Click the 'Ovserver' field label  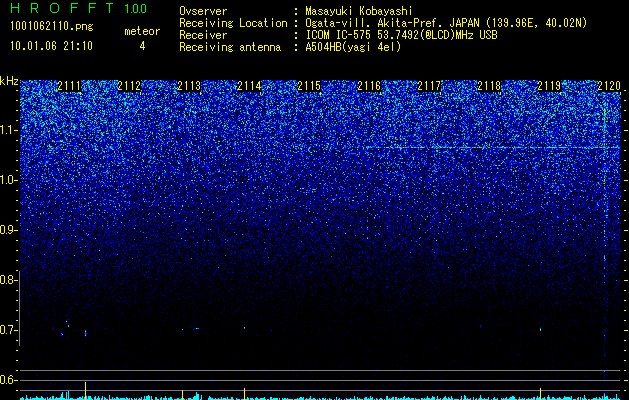click(203, 11)
